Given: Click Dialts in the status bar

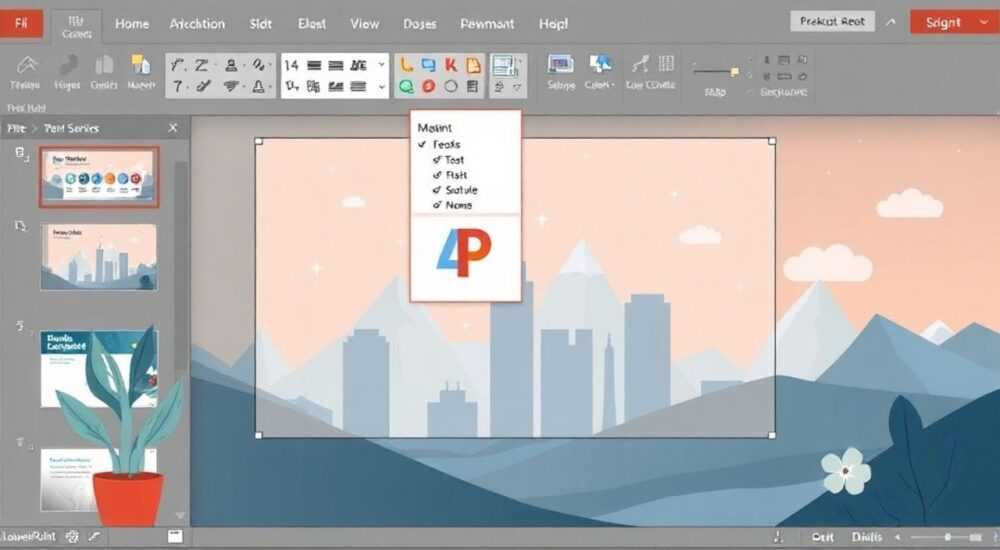Looking at the screenshot, I should tap(867, 537).
